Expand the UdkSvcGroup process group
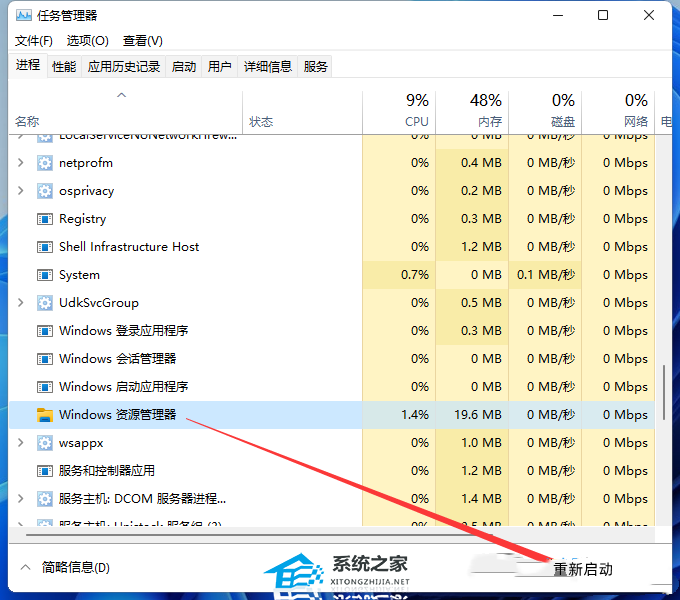Screen dimensions: 680x600 point(20,303)
